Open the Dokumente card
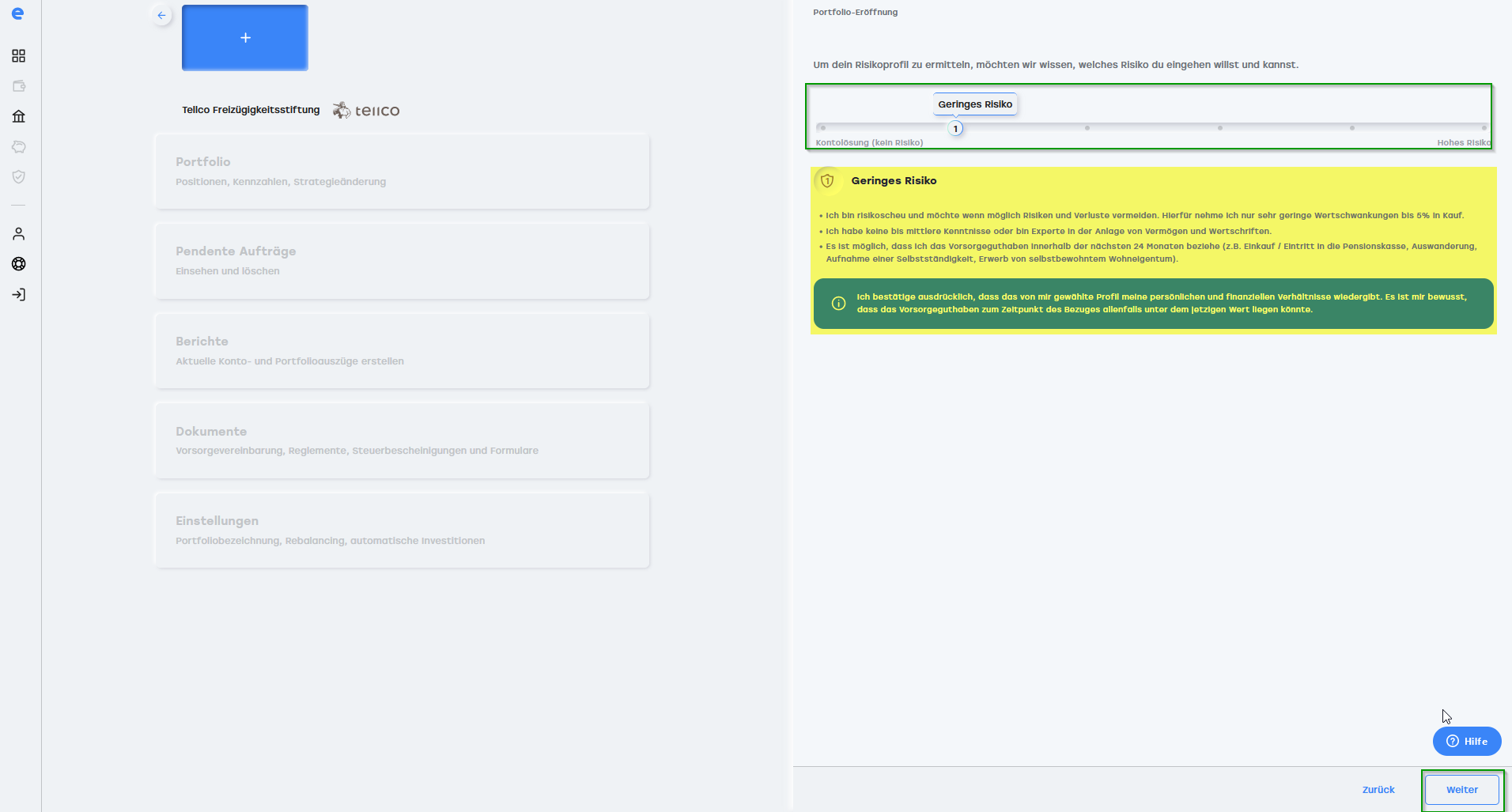Viewport: 1512px width, 812px height. pyautogui.click(x=402, y=440)
